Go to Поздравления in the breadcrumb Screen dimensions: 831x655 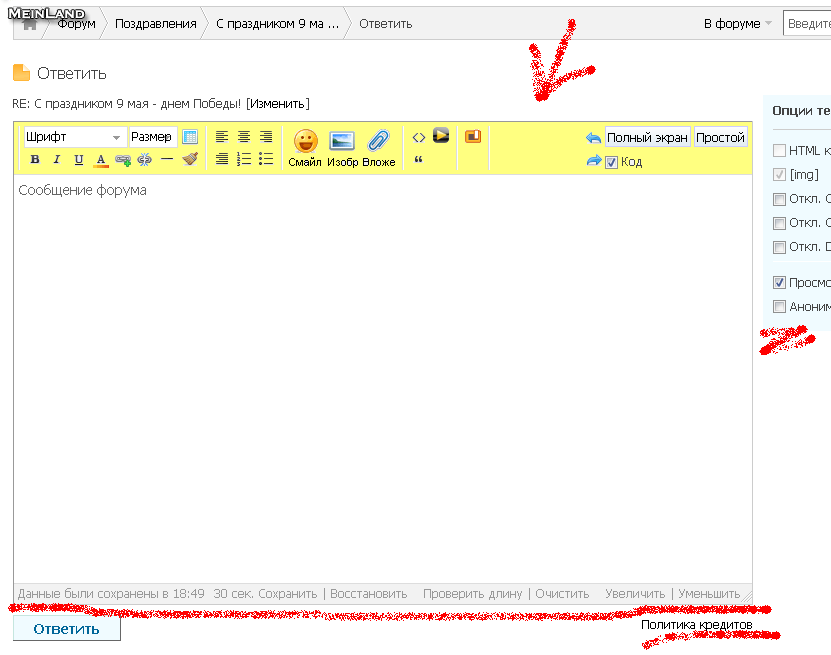[155, 23]
